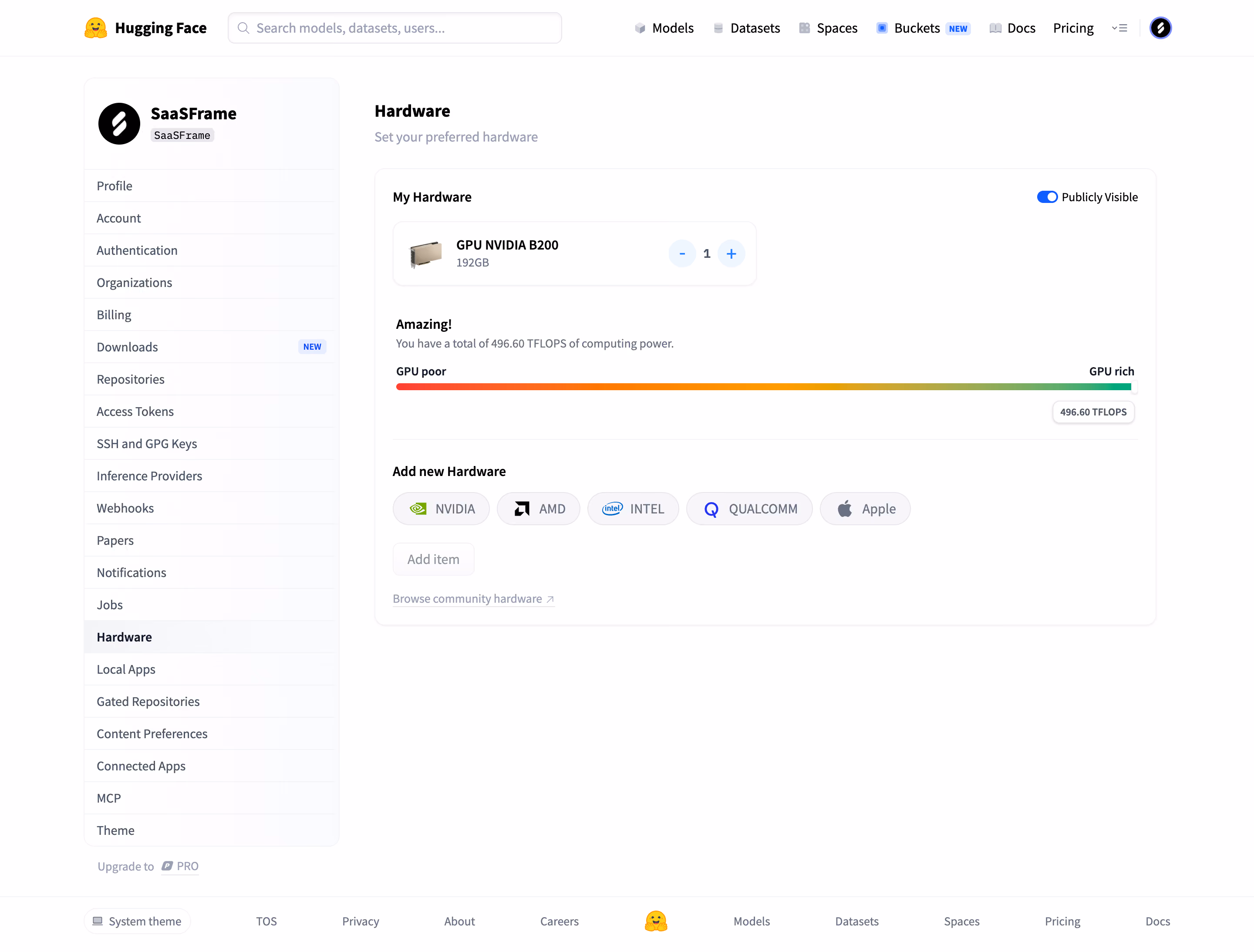Click the 496.60 TFLOPS indicator badge
The image size is (1254, 952).
(1093, 412)
